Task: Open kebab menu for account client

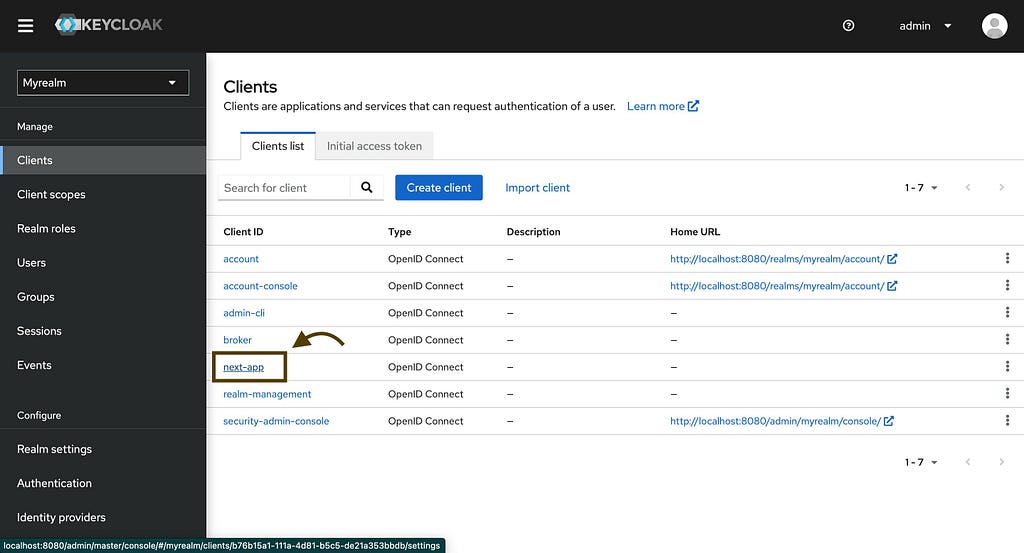Action: (x=1007, y=259)
